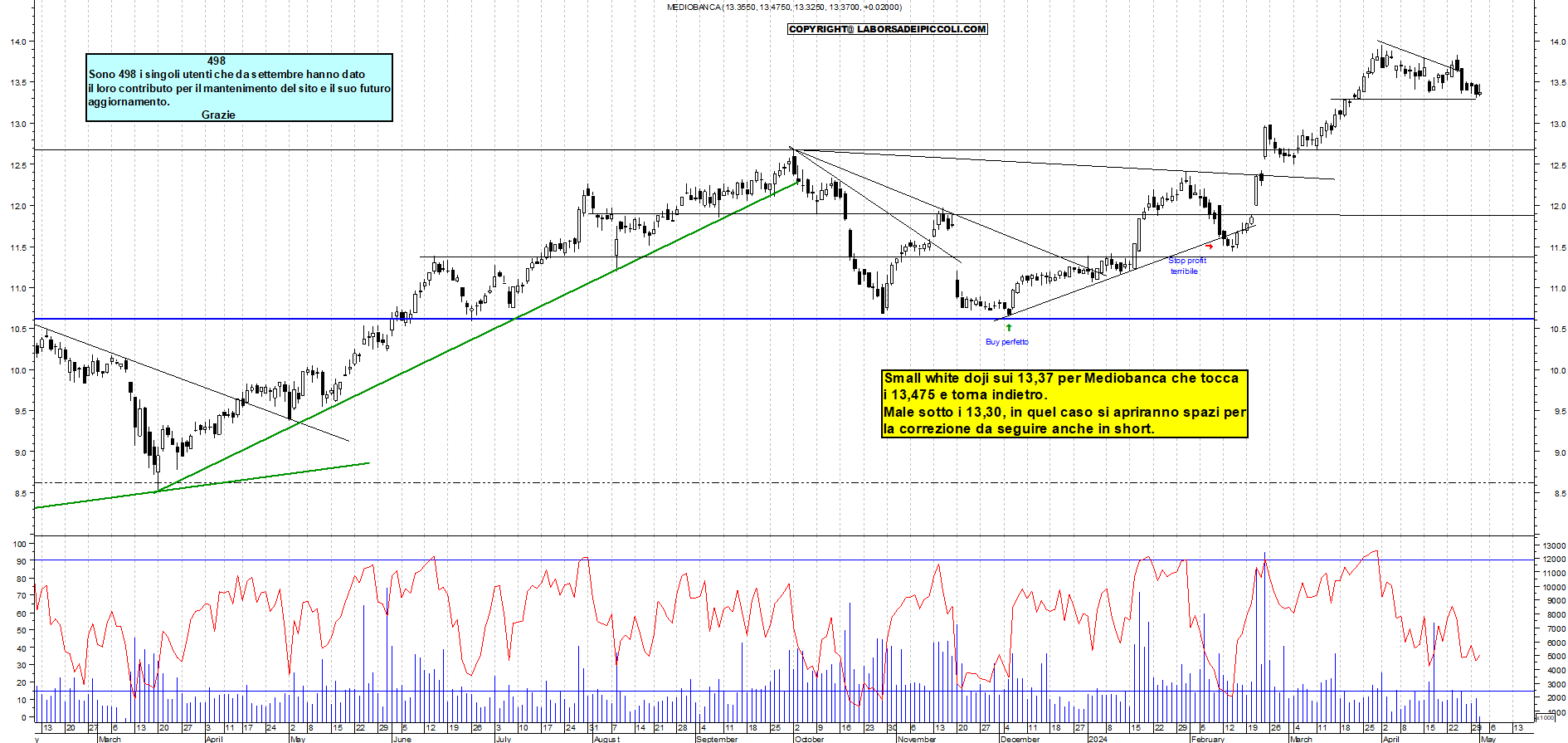This screenshot has width=1568, height=743.
Task: Click the word Grazie in the cyan box
Action: [x=218, y=115]
